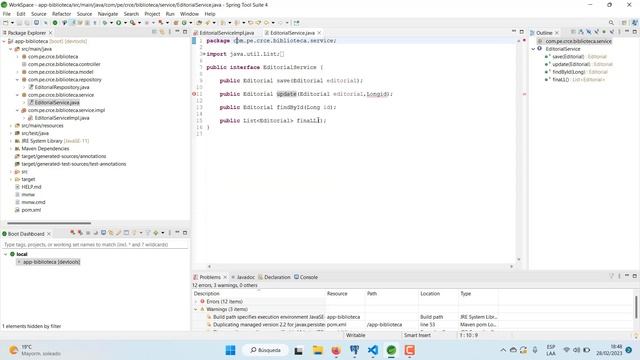Expand the src/main/resources folder
Screen dimensions: 640x360
click(x=11, y=126)
